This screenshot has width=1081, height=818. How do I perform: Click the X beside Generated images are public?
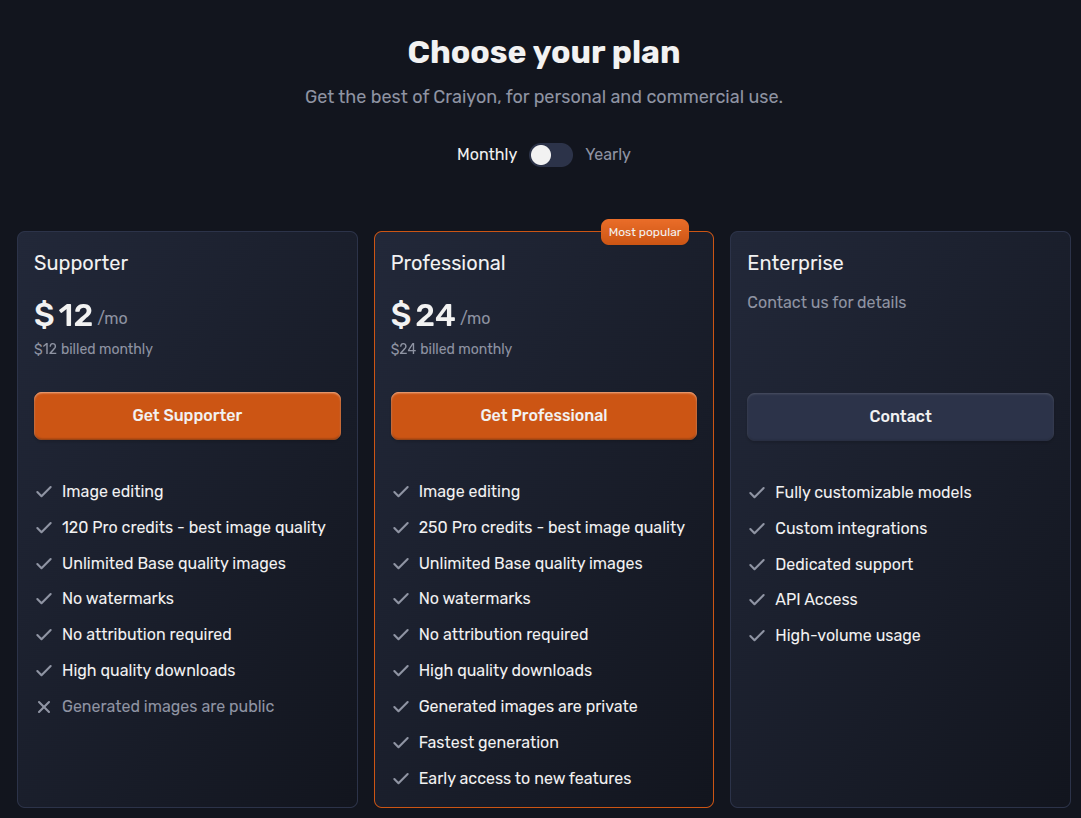(44, 706)
